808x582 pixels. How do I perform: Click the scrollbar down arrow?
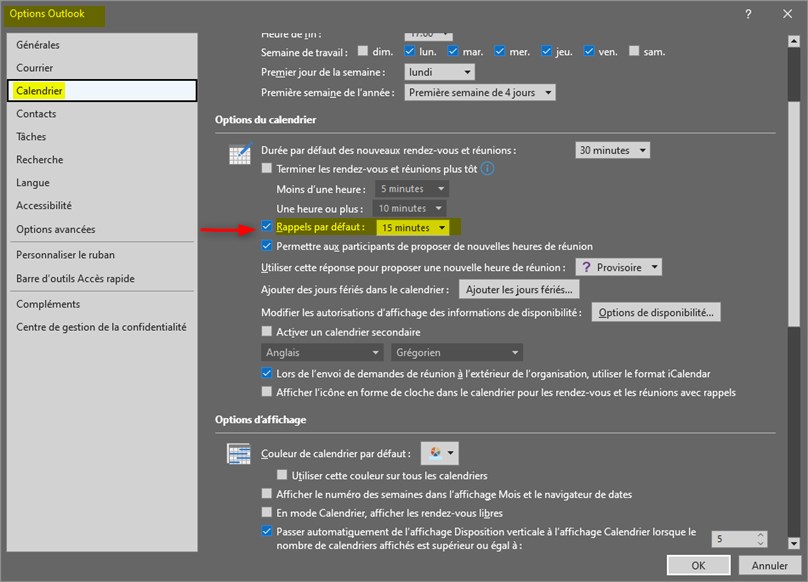pyautogui.click(x=794, y=543)
